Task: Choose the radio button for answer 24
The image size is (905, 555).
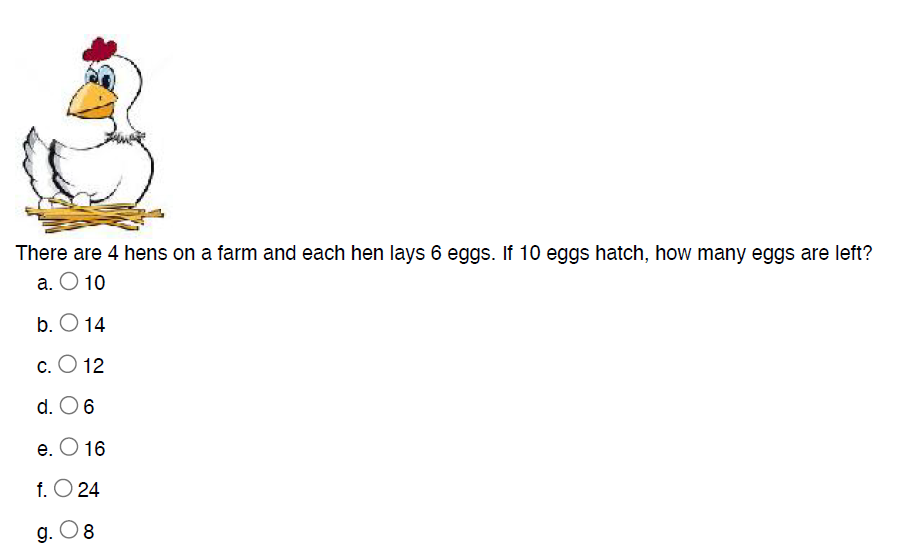Action: [x=65, y=490]
